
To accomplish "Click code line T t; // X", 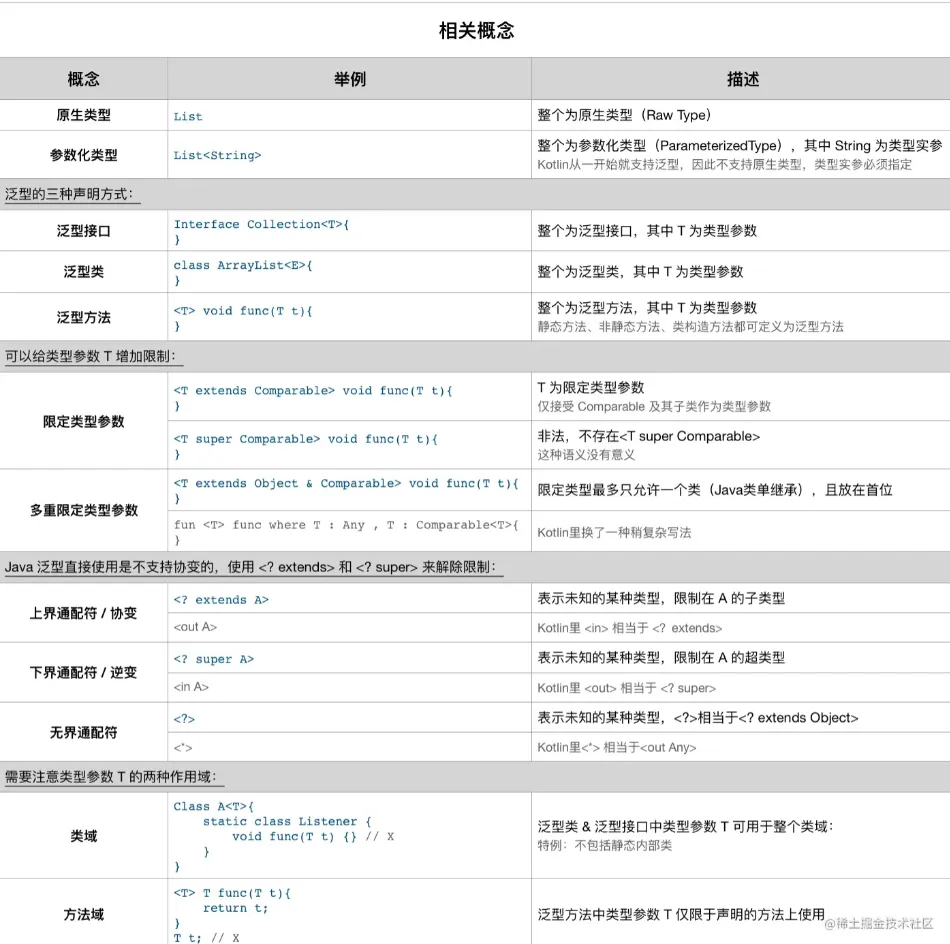I will point(206,938).
